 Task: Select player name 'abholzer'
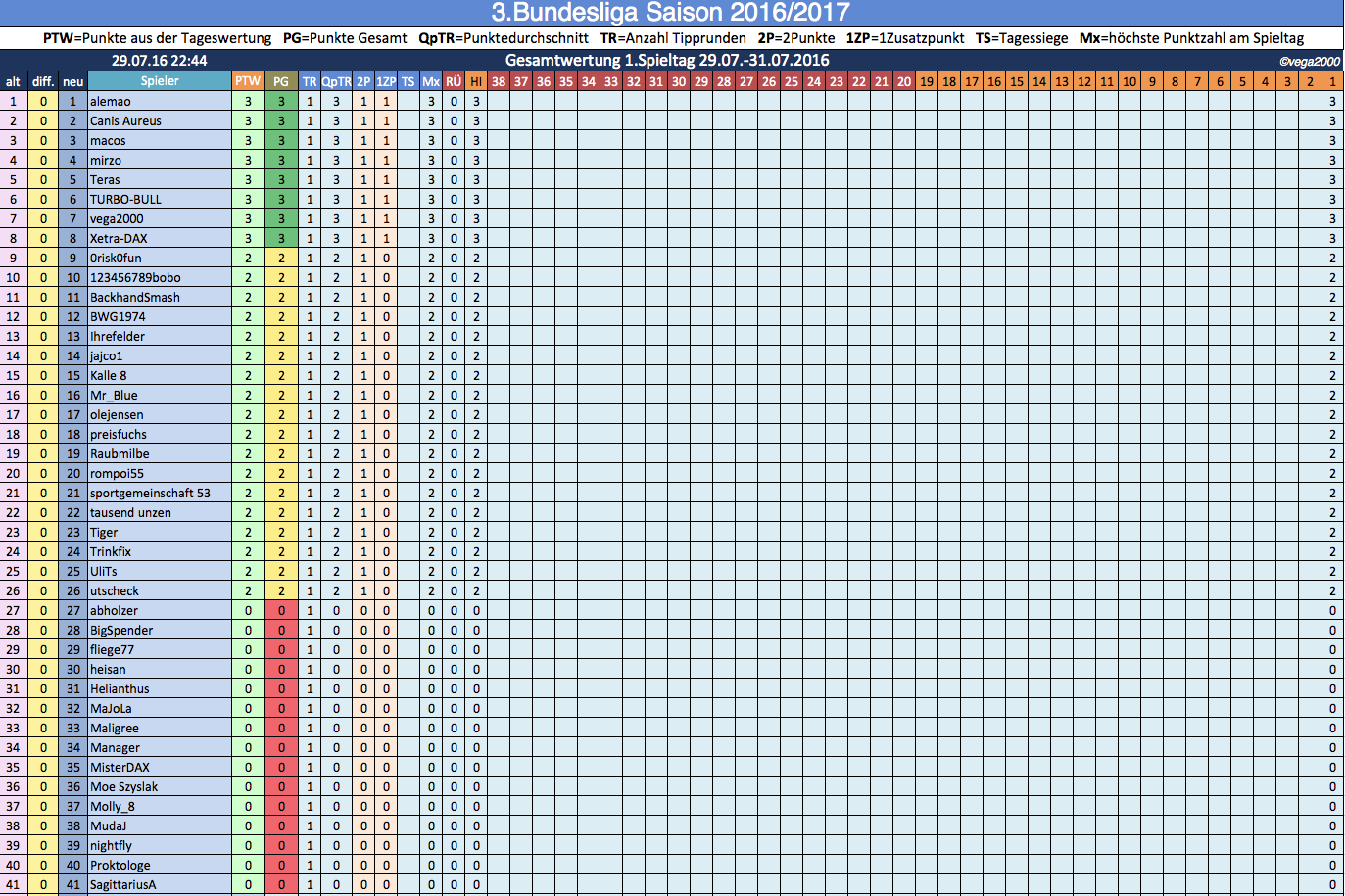pos(114,610)
